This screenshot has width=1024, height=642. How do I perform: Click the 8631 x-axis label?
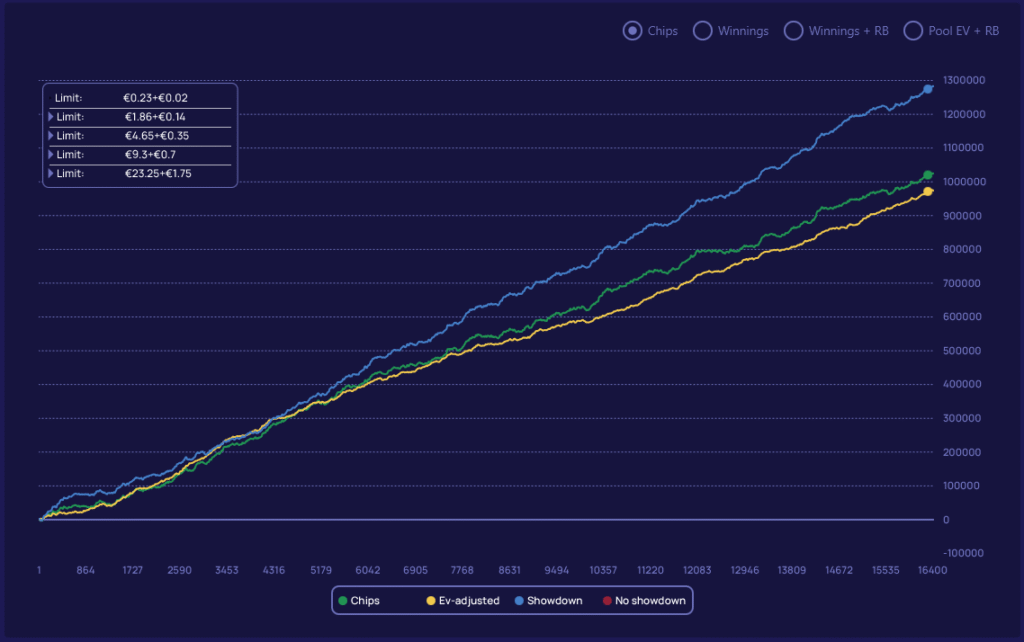click(509, 570)
